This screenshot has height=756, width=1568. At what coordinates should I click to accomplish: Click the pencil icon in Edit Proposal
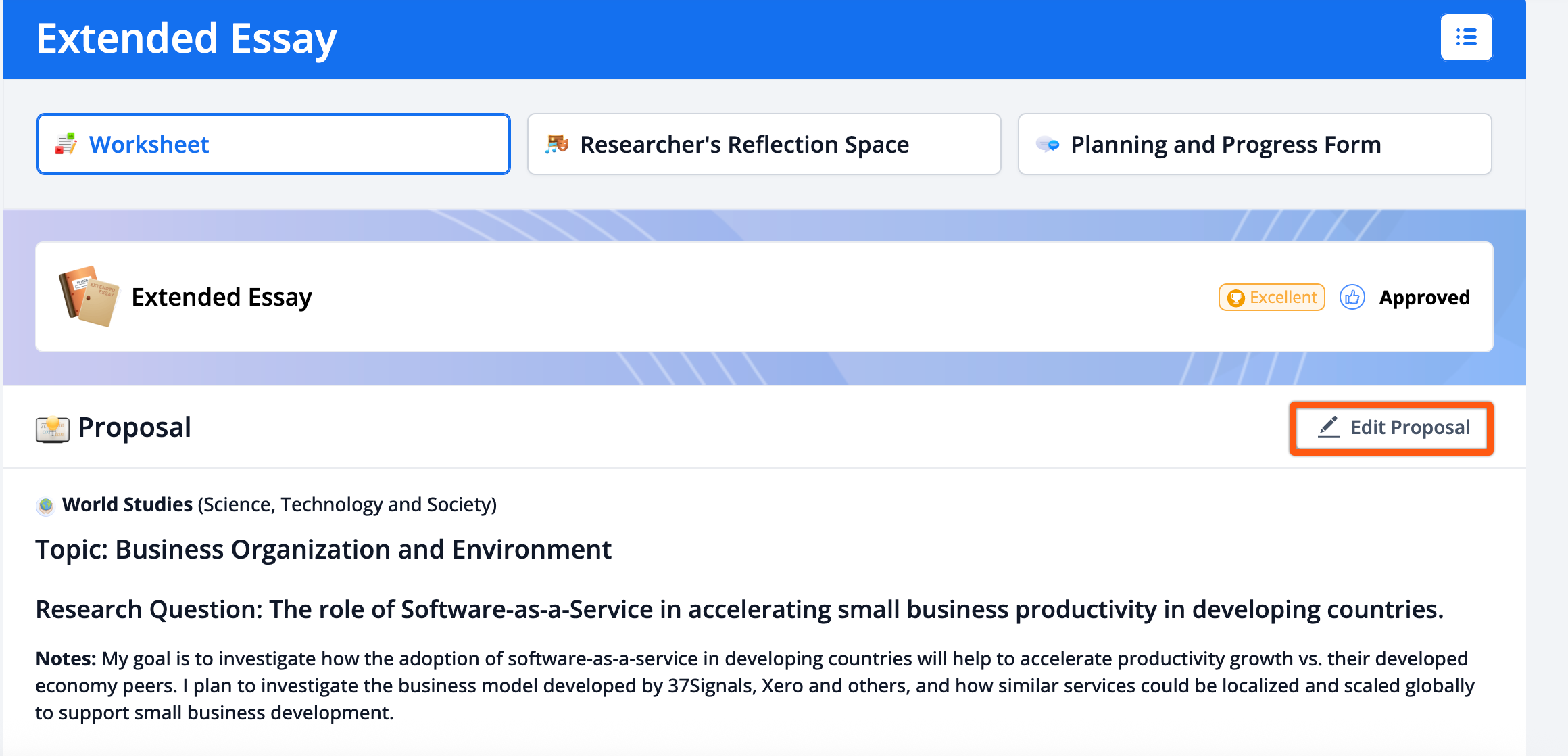[1328, 427]
